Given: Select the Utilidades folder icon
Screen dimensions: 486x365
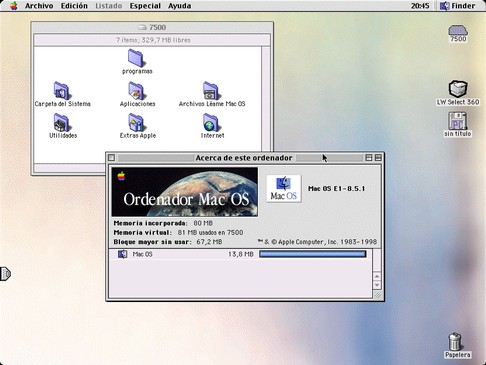Looking at the screenshot, I should (x=62, y=122).
